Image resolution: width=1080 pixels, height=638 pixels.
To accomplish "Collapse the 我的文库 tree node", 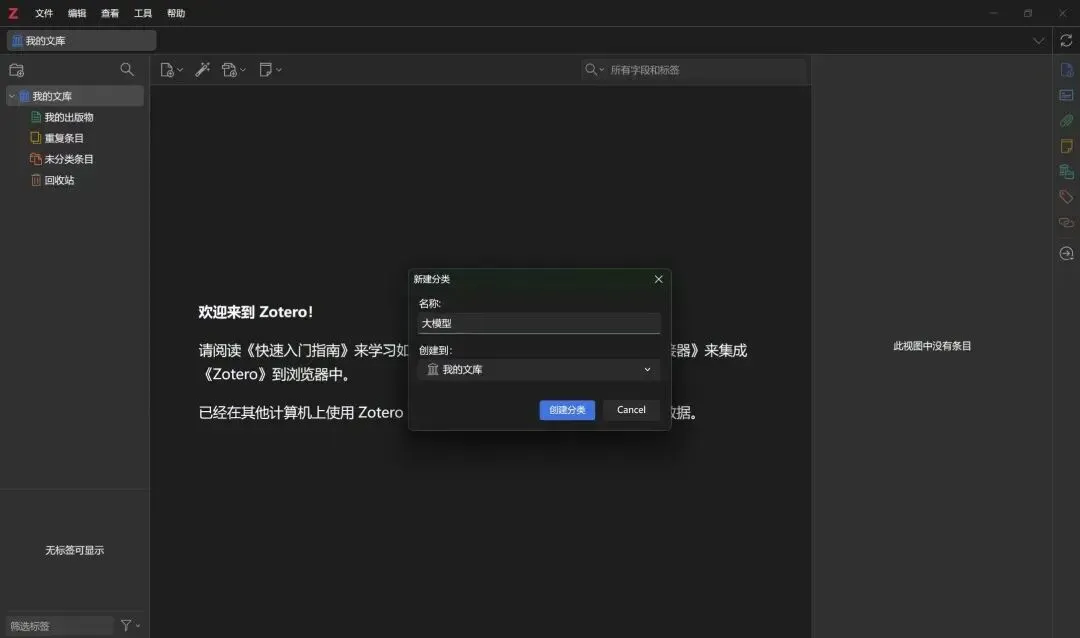I will 12,96.
